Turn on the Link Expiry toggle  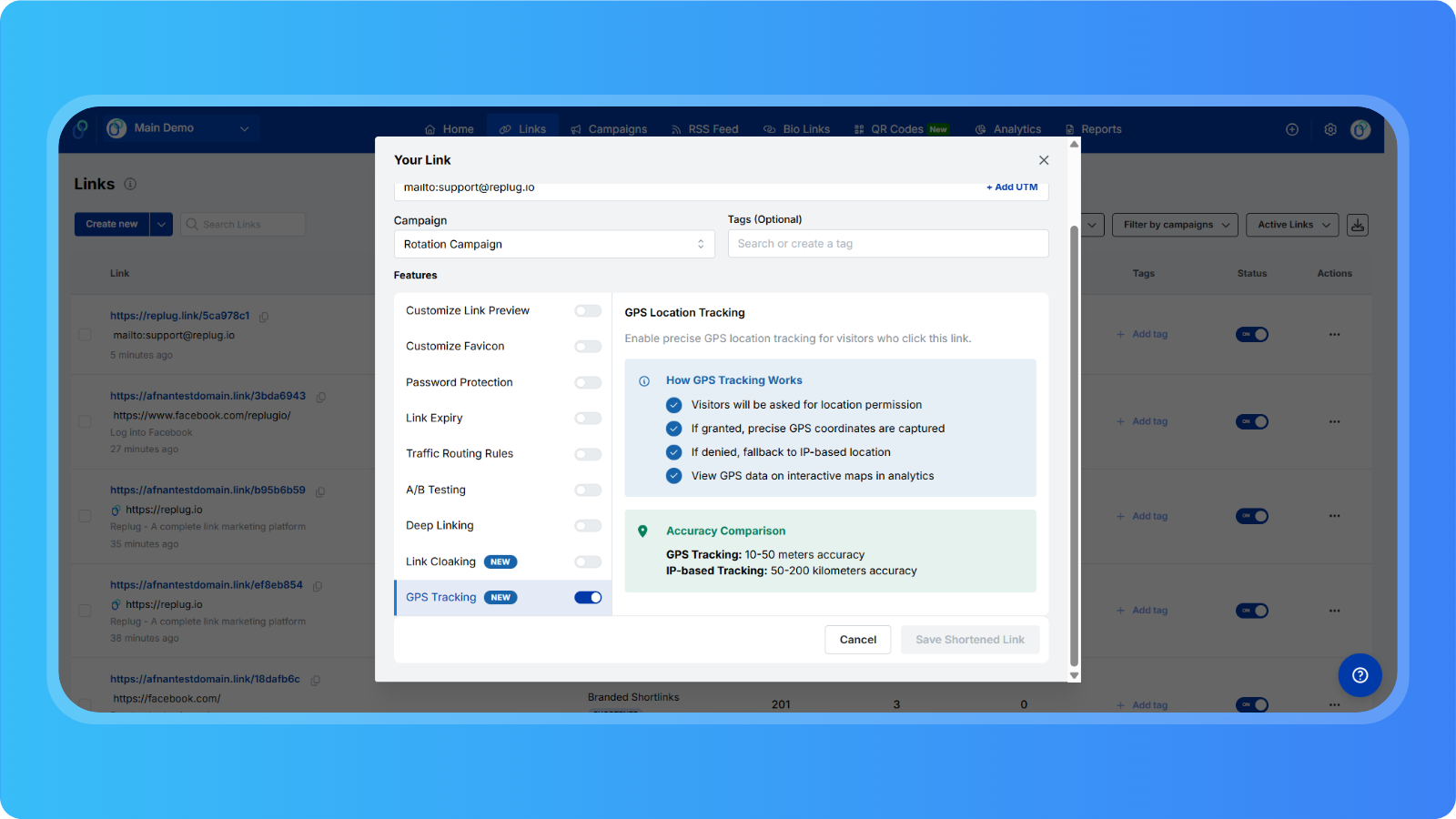click(588, 419)
